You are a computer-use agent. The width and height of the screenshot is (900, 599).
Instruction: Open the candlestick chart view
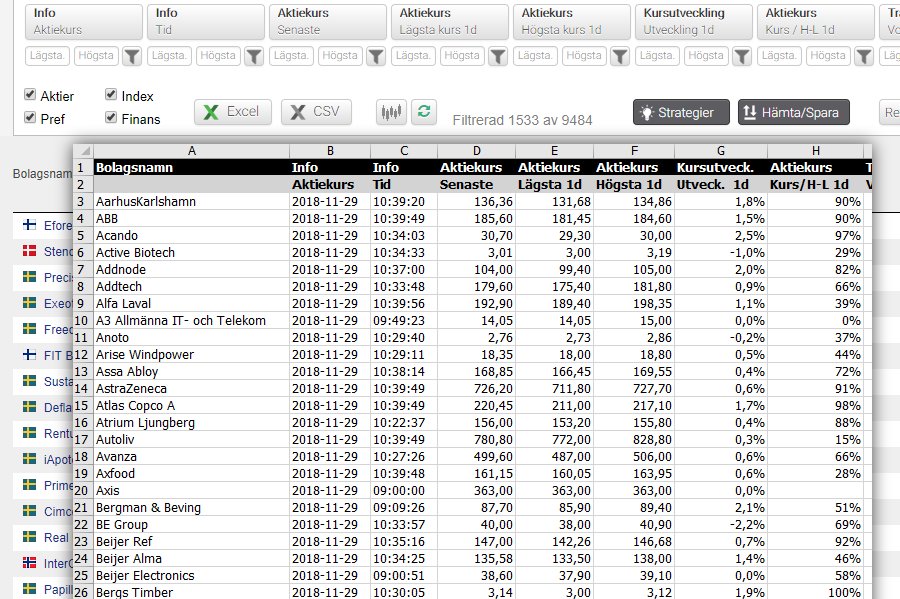(391, 112)
